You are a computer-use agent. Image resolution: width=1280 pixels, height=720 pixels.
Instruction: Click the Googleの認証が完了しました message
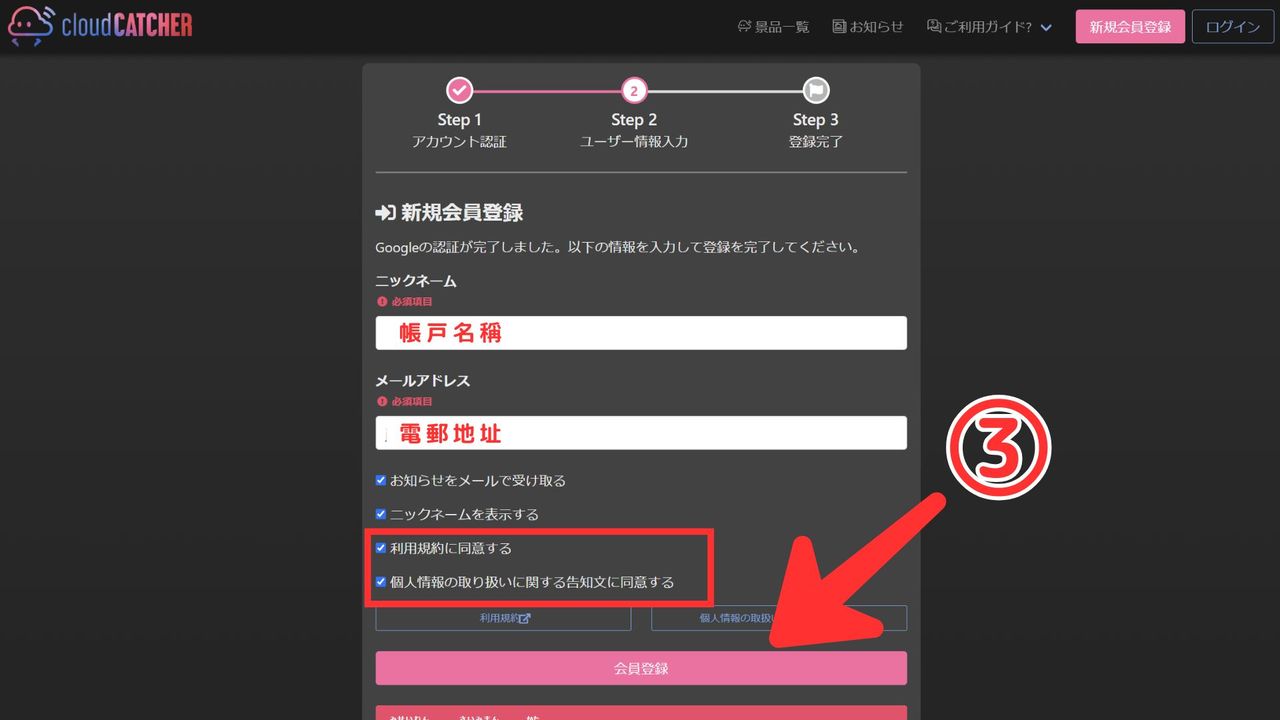[618, 246]
